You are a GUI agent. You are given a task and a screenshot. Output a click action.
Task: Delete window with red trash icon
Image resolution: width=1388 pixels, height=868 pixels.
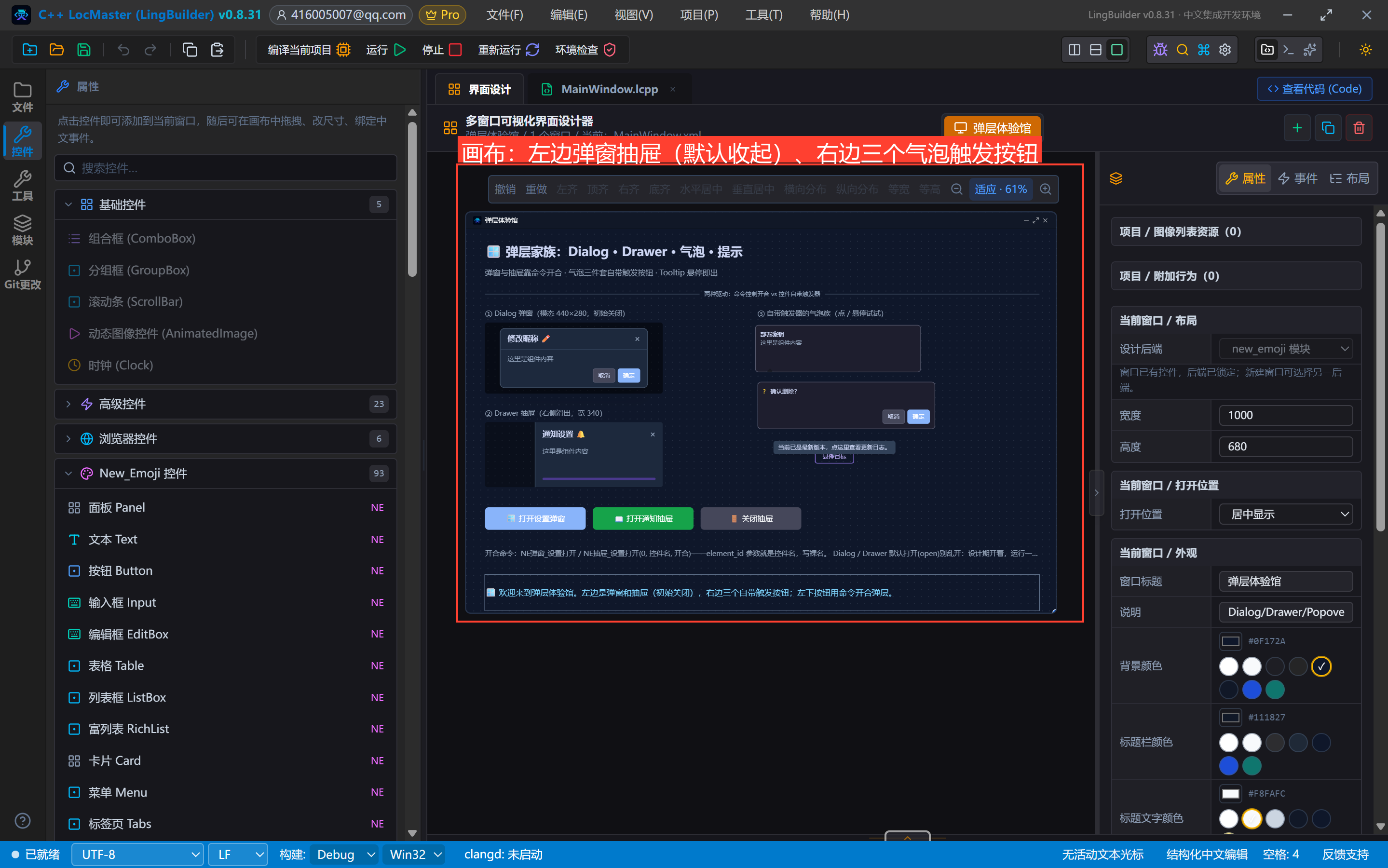pyautogui.click(x=1359, y=128)
